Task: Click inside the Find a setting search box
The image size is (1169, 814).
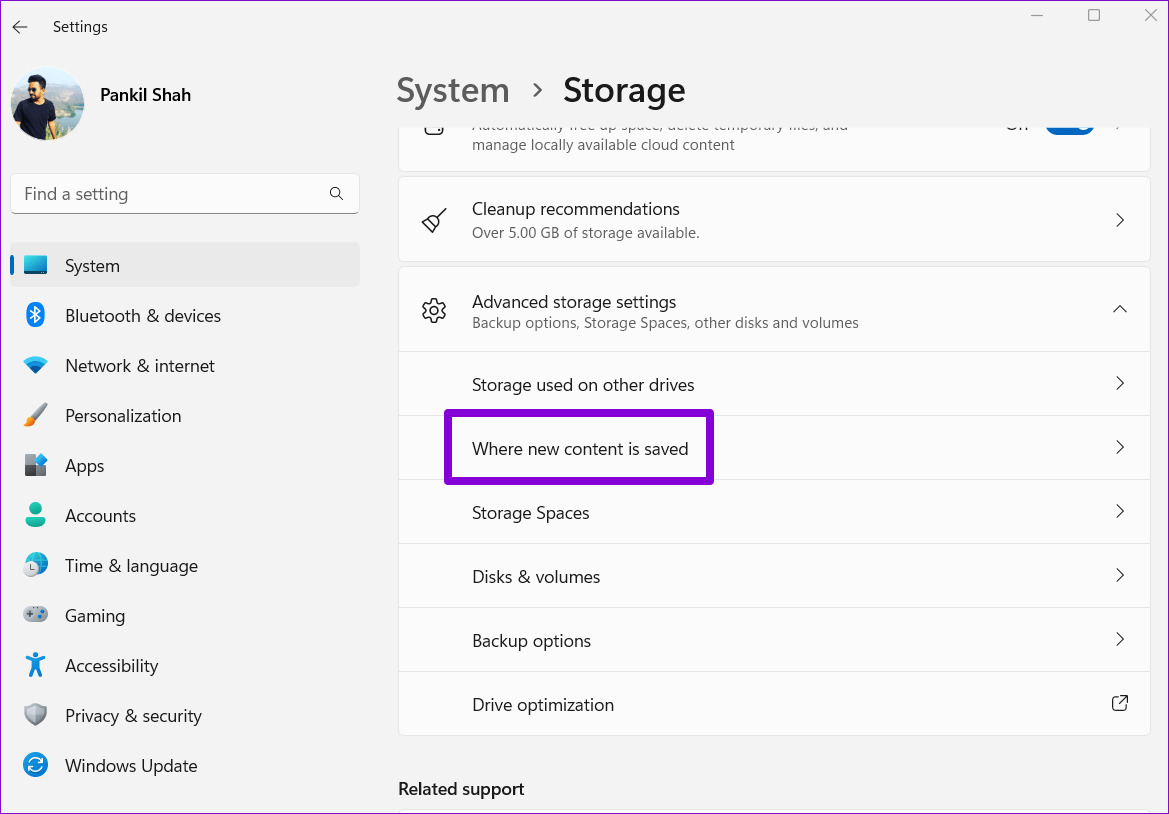Action: point(185,193)
